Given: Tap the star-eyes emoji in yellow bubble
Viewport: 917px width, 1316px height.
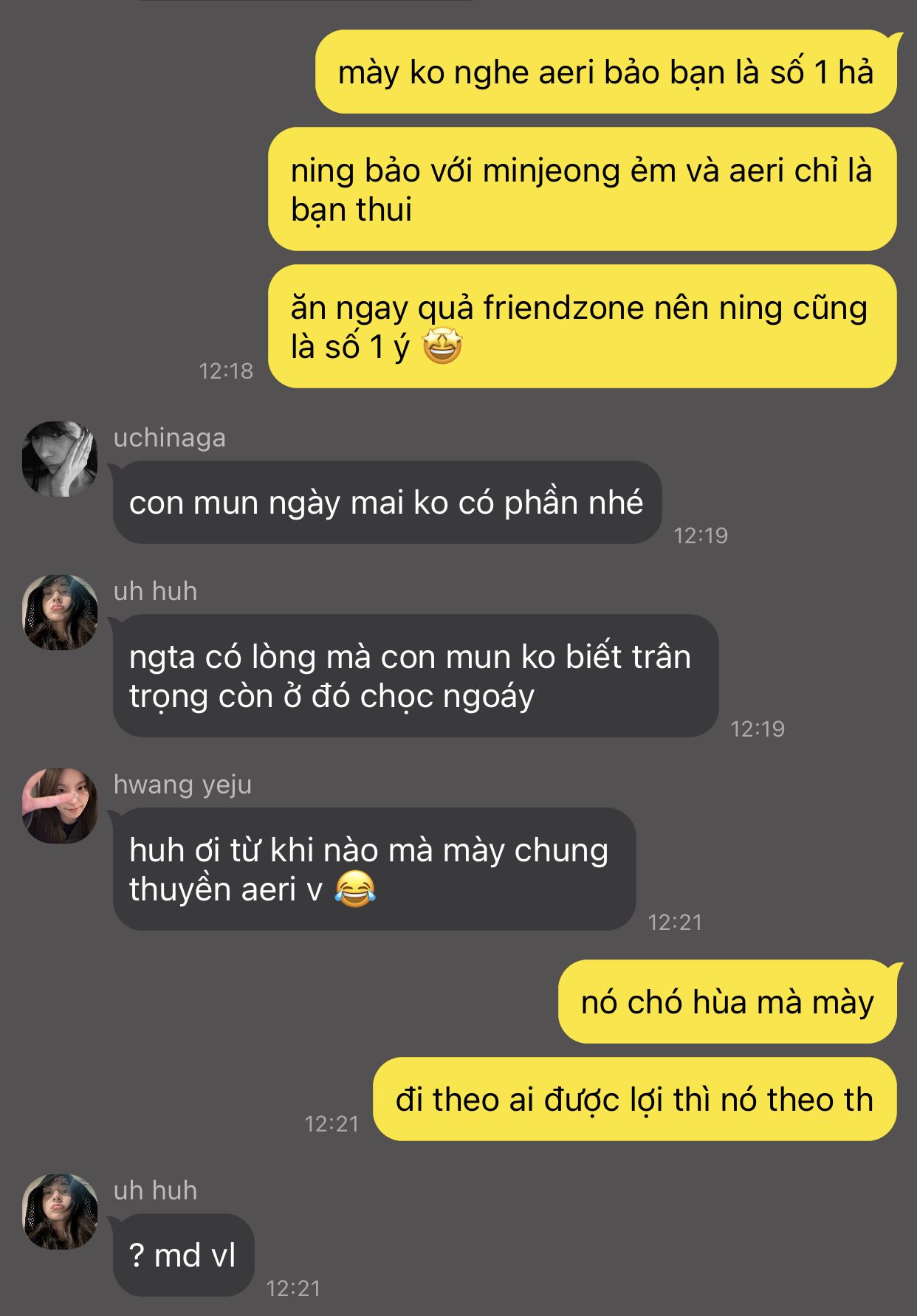Looking at the screenshot, I should coord(442,346).
